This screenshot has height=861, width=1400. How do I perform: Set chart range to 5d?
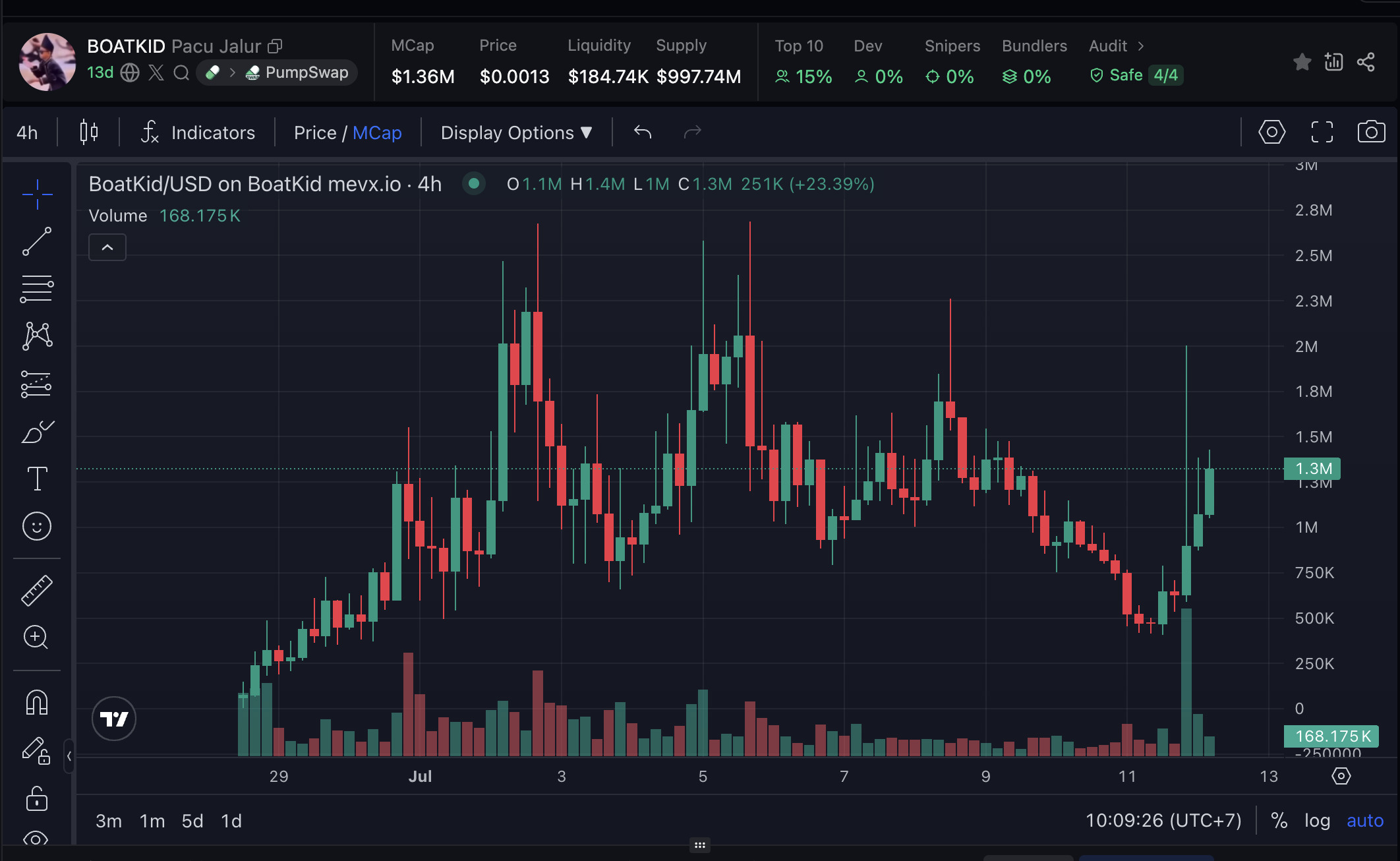pos(192,821)
